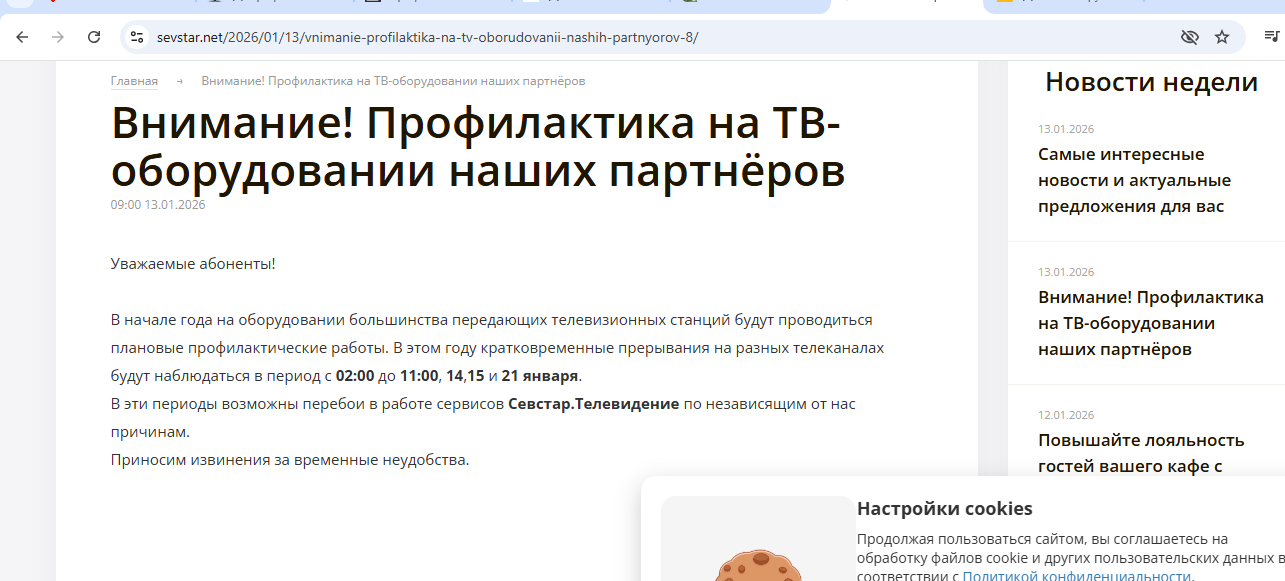Click the Новости недели sidebar heading
Image resolution: width=1285 pixels, height=581 pixels.
(x=1151, y=82)
